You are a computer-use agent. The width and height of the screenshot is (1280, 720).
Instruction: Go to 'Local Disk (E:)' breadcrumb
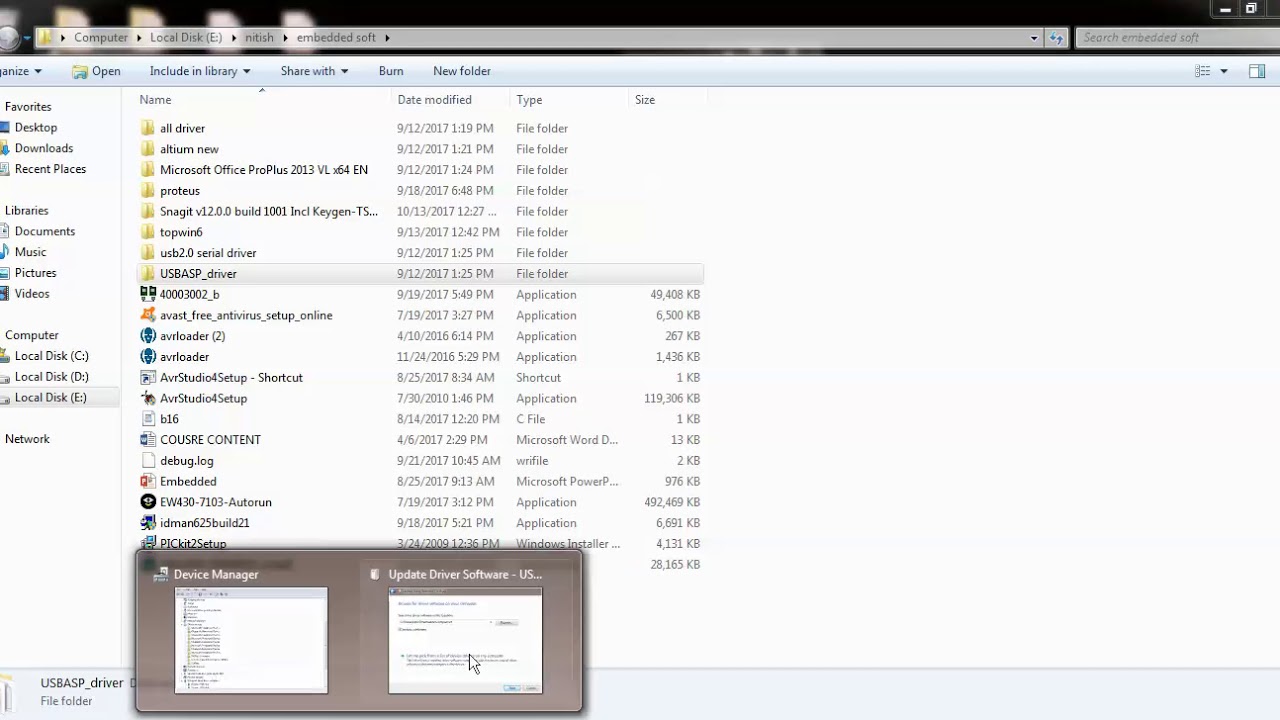pyautogui.click(x=186, y=38)
